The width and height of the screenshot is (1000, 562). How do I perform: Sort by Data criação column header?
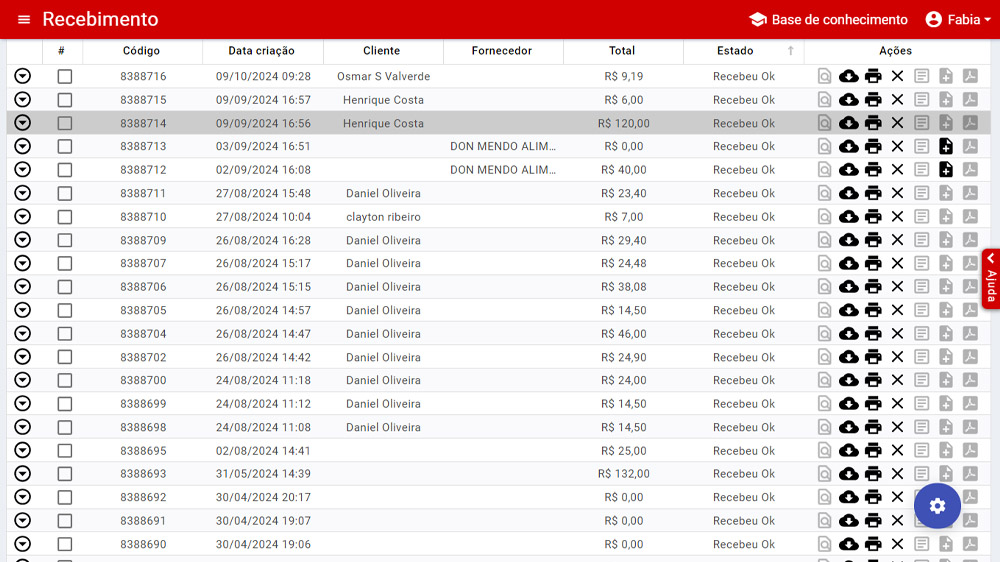(262, 51)
